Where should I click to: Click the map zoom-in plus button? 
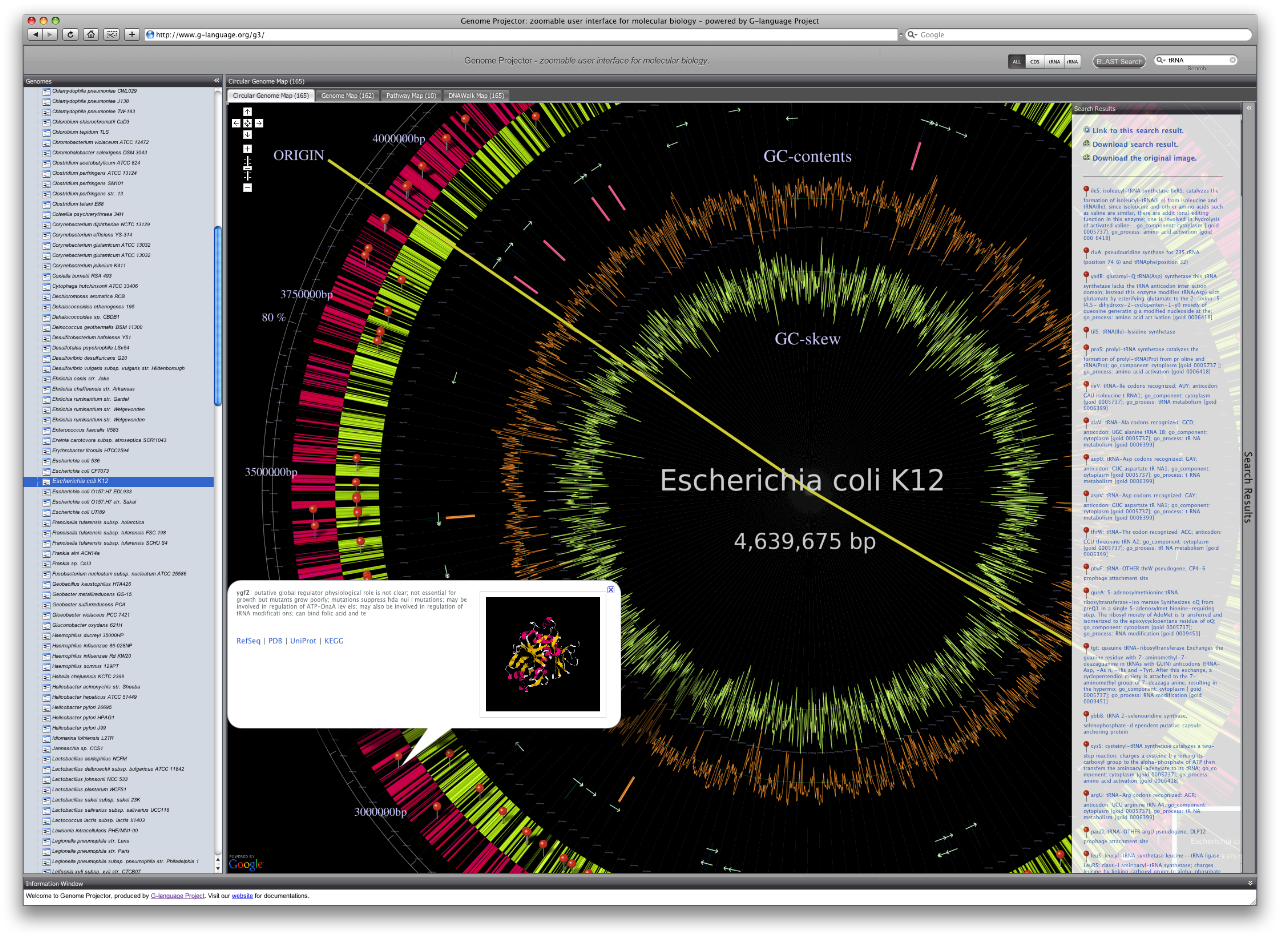(247, 149)
